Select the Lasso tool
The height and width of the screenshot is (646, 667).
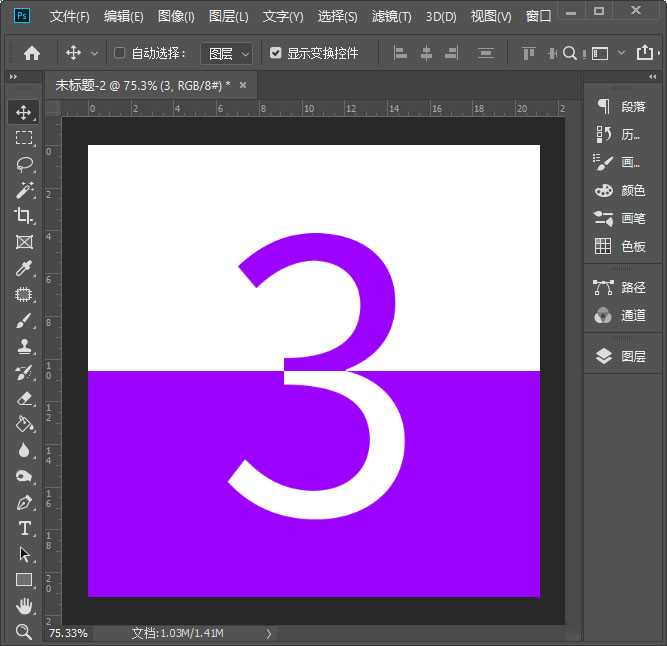tap(24, 164)
